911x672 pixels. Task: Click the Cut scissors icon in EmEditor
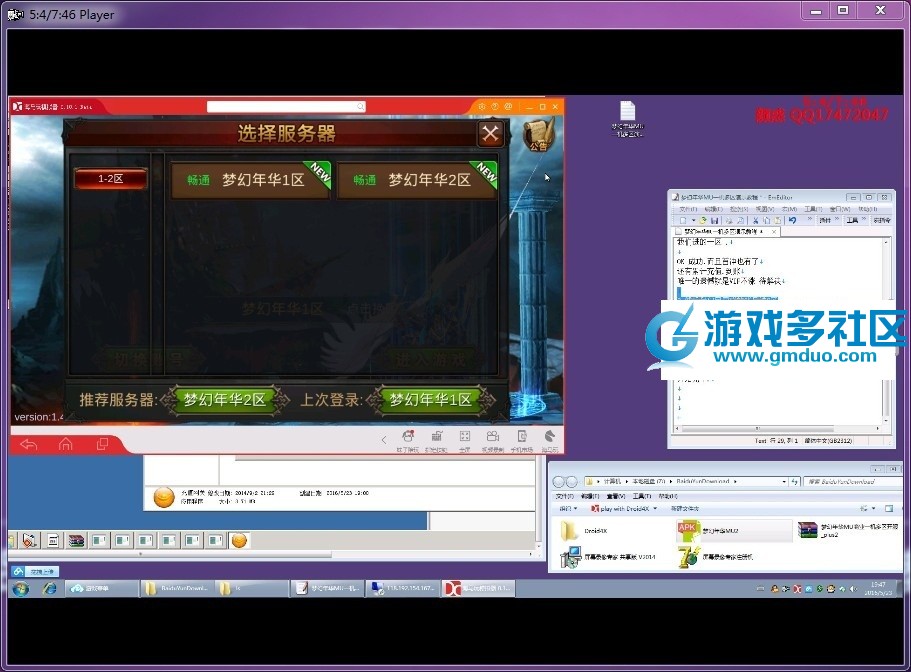tap(755, 220)
